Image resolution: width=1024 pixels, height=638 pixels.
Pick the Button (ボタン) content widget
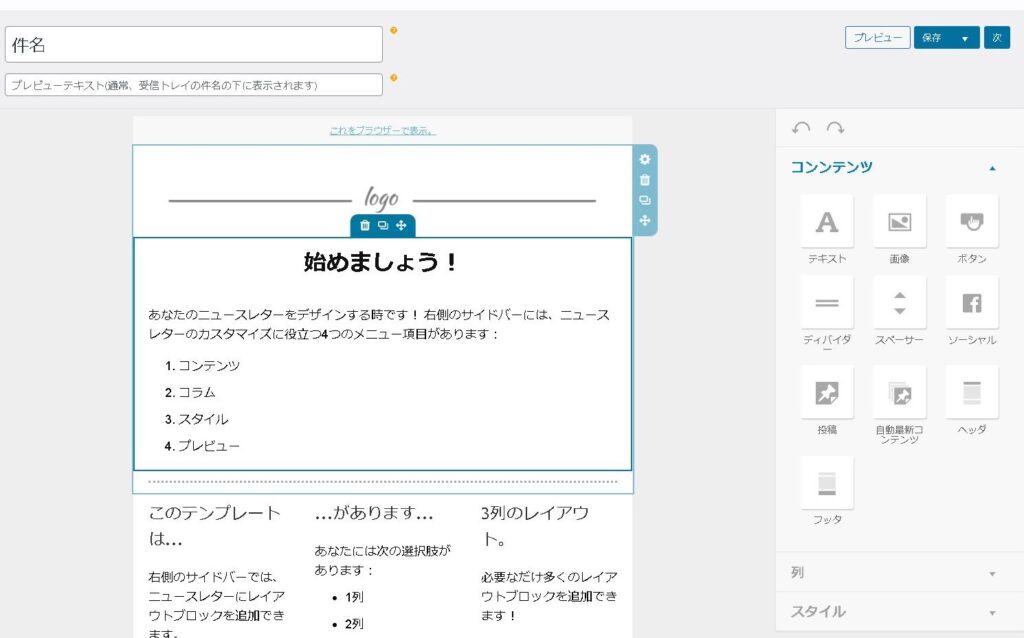pos(971,222)
